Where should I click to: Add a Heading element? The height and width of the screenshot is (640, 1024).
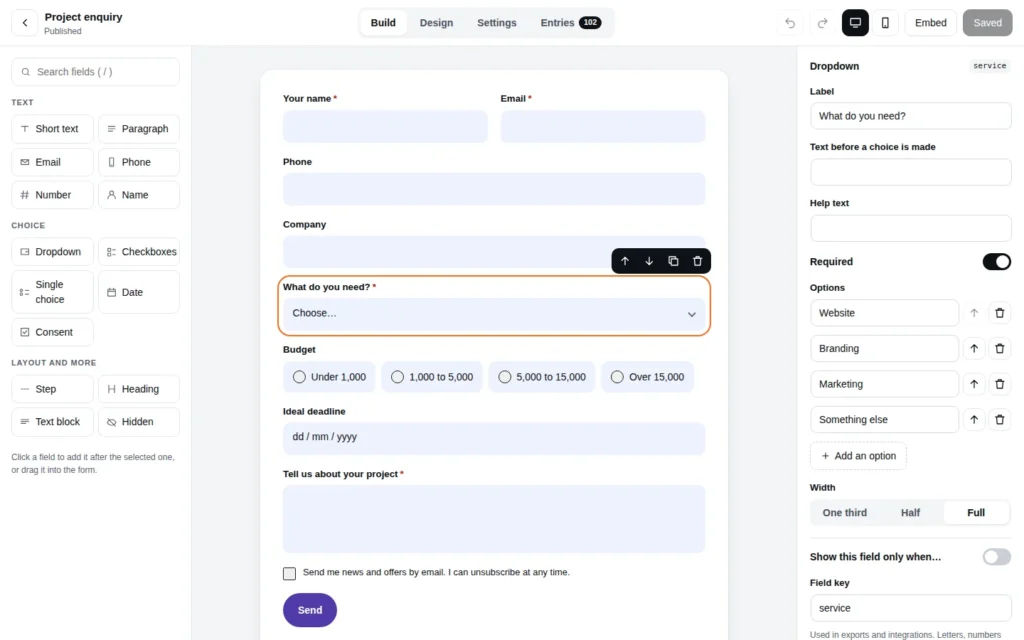(139, 389)
